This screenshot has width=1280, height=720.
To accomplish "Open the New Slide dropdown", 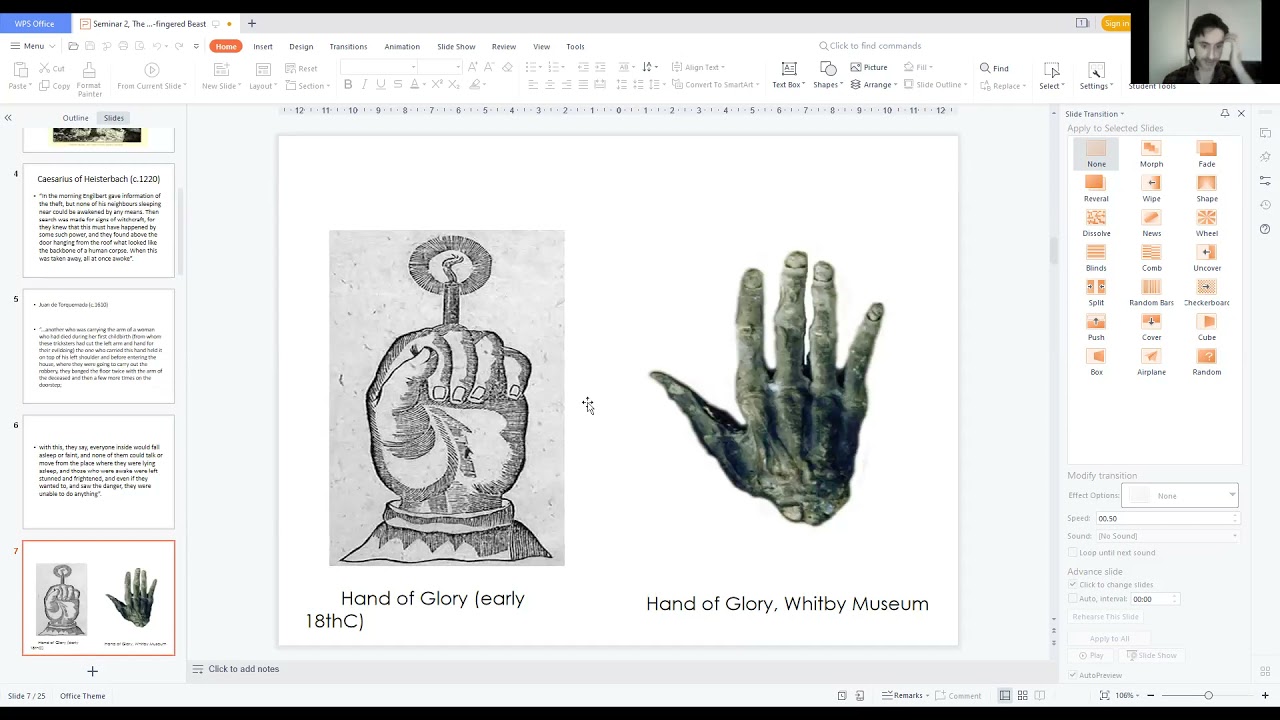I will [222, 86].
